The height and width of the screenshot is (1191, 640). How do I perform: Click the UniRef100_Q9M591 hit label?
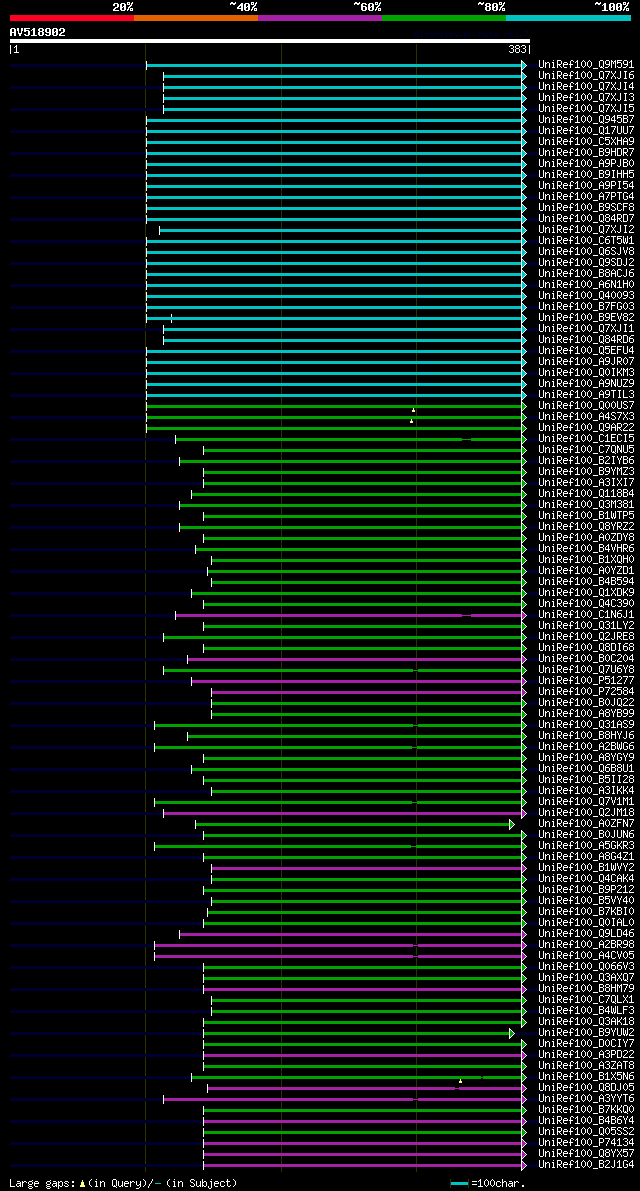[585, 65]
